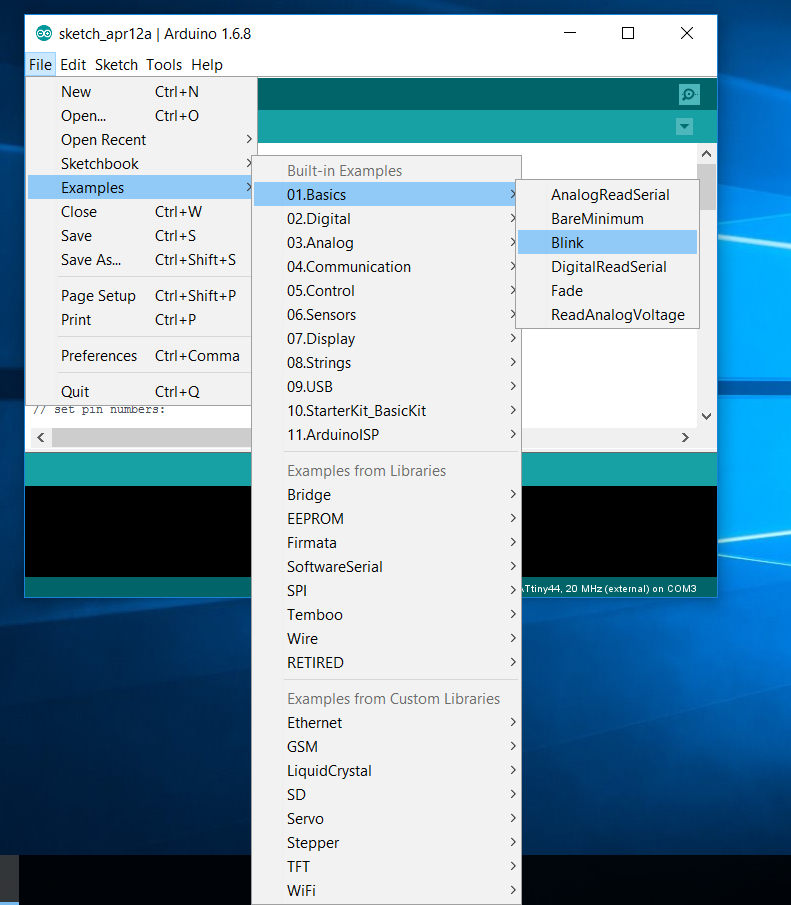791x905 pixels.
Task: Click the Arduino logo in title bar
Action: point(43,33)
